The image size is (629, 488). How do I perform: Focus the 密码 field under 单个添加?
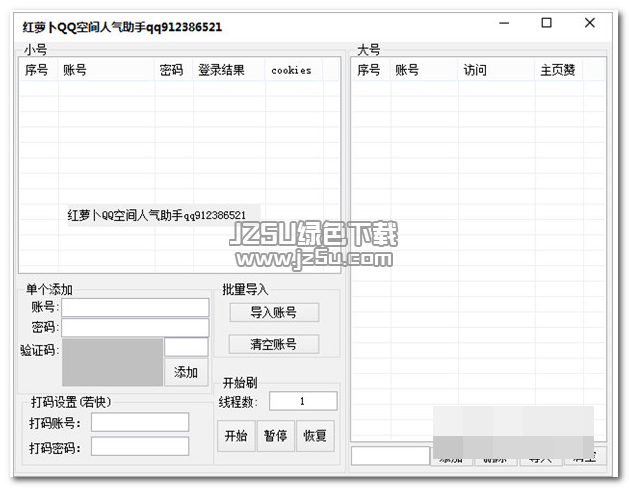135,327
